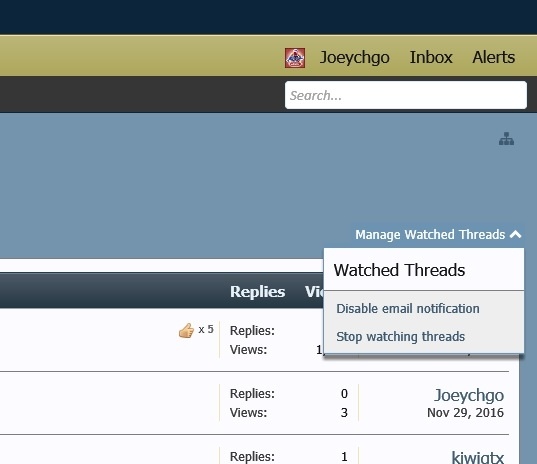Select Disable email notification option
This screenshot has height=464, width=537.
tap(408, 309)
